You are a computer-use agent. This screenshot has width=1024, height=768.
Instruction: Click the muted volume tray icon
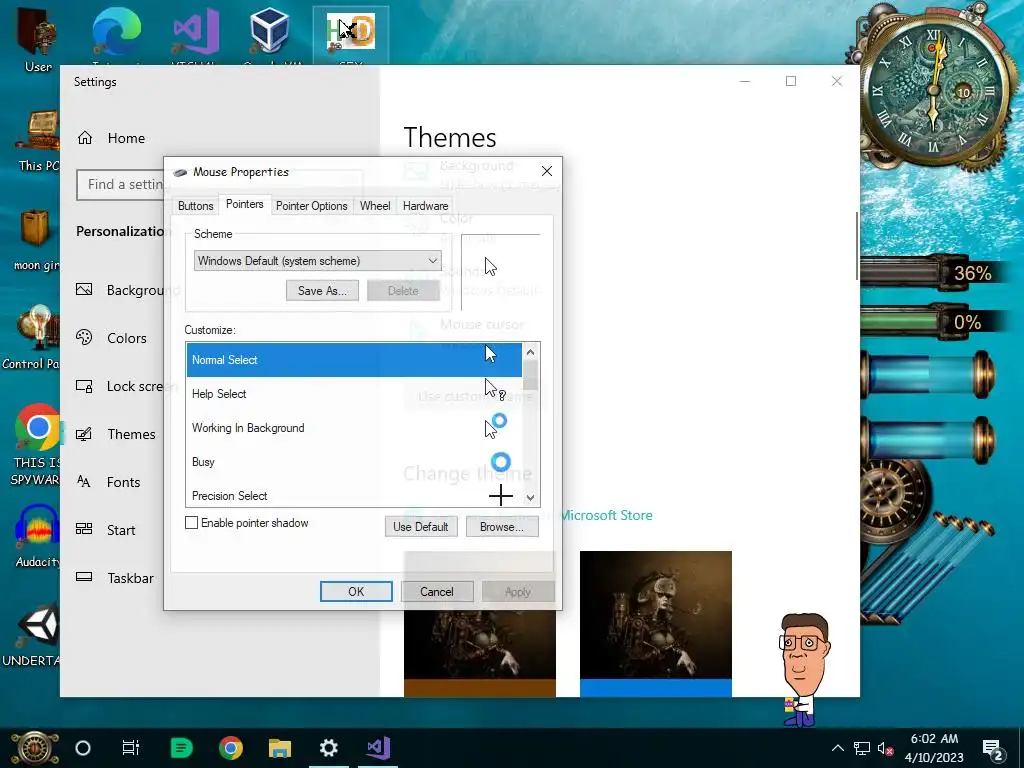(x=886, y=748)
